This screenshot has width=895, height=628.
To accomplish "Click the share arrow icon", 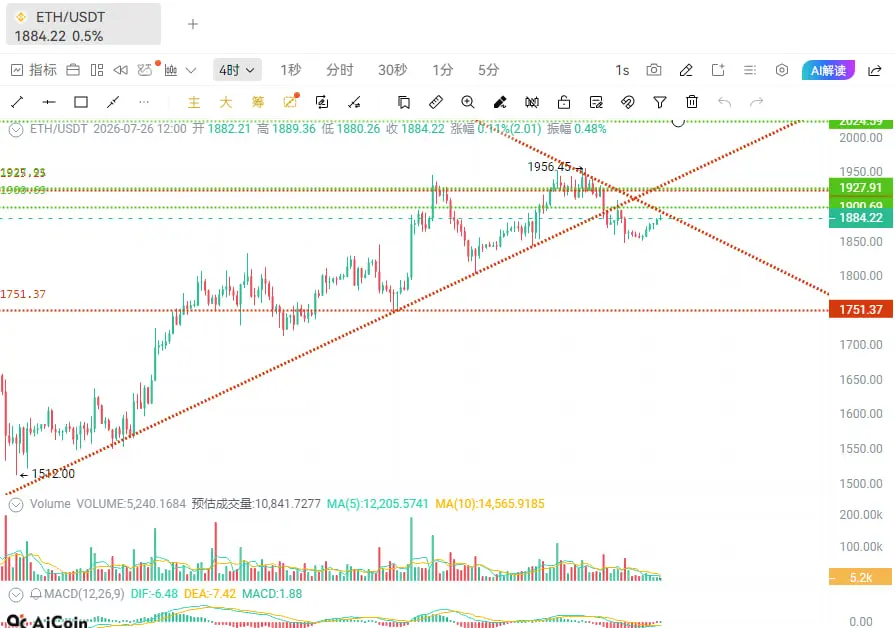I will point(874,70).
